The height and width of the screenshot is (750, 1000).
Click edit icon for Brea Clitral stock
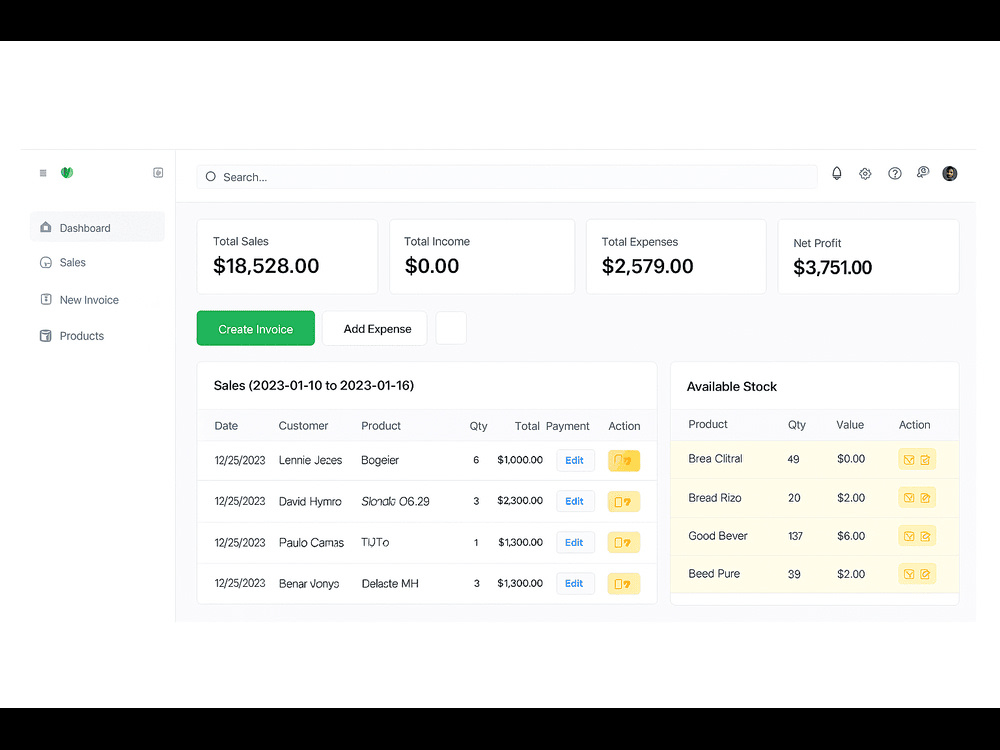tap(925, 460)
